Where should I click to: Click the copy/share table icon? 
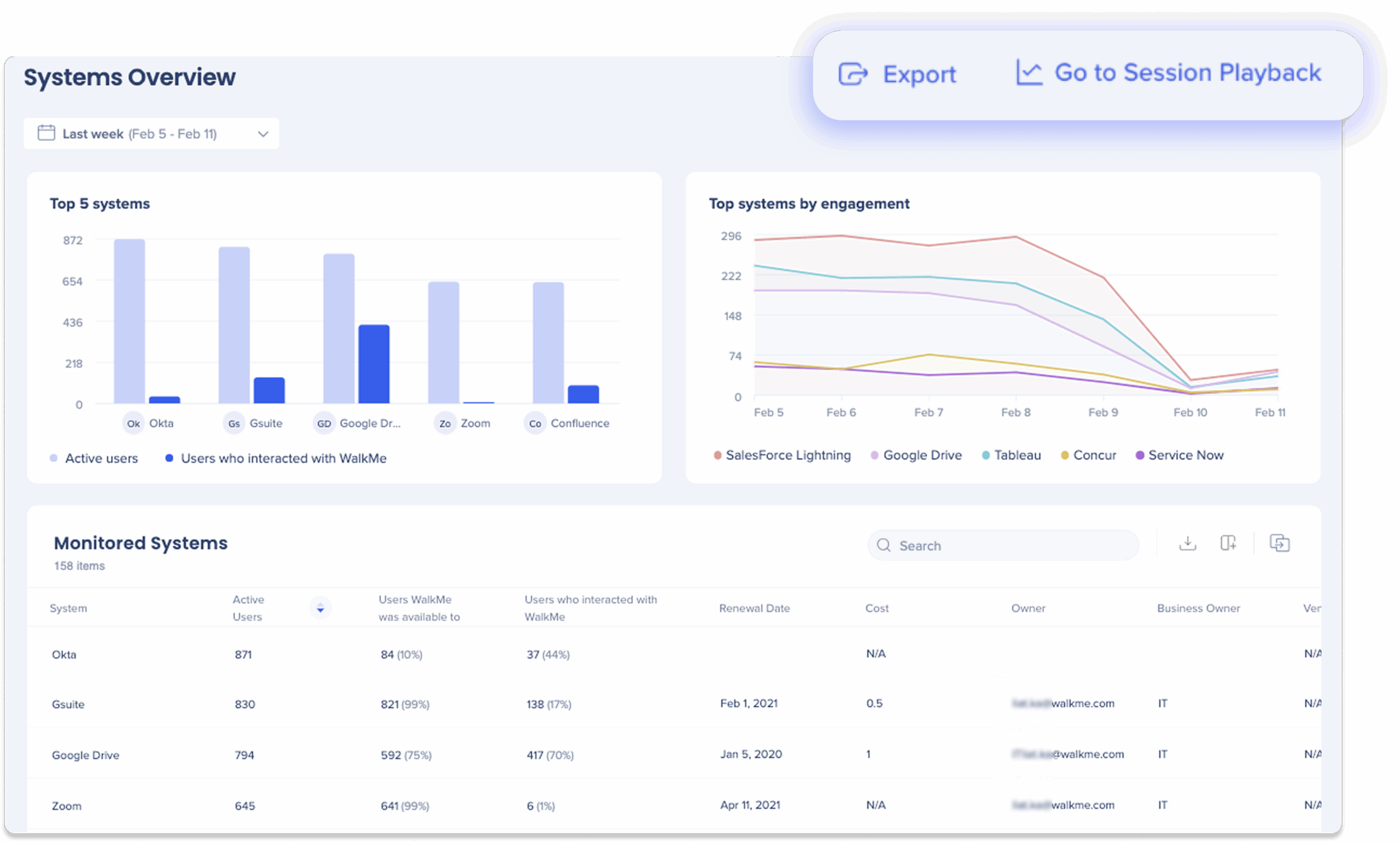click(x=1279, y=543)
